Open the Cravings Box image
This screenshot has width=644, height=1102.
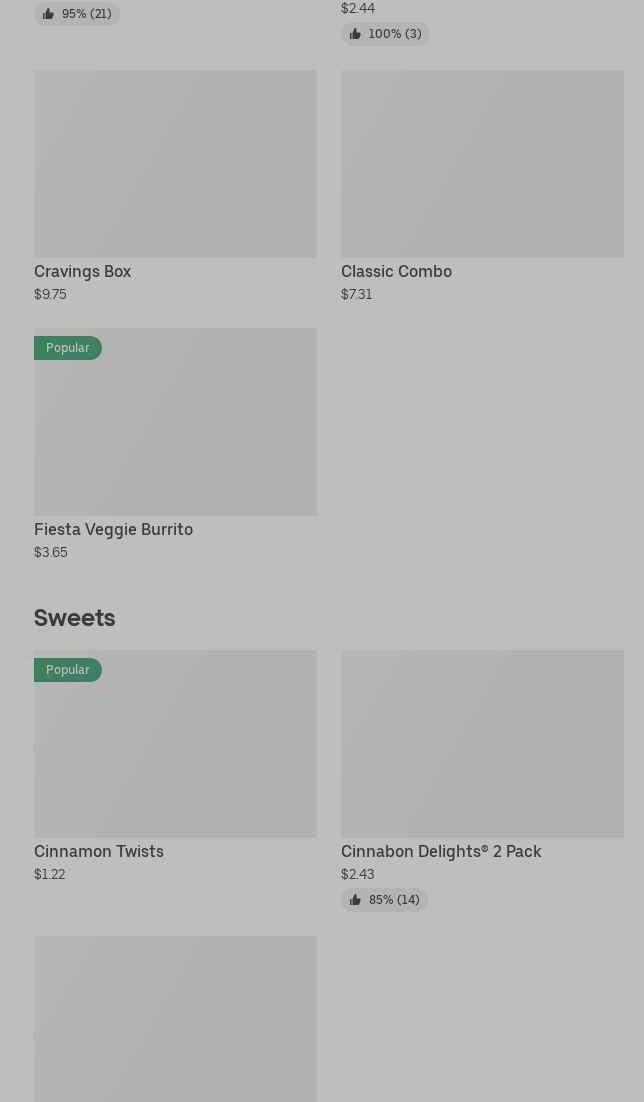click(x=175, y=164)
